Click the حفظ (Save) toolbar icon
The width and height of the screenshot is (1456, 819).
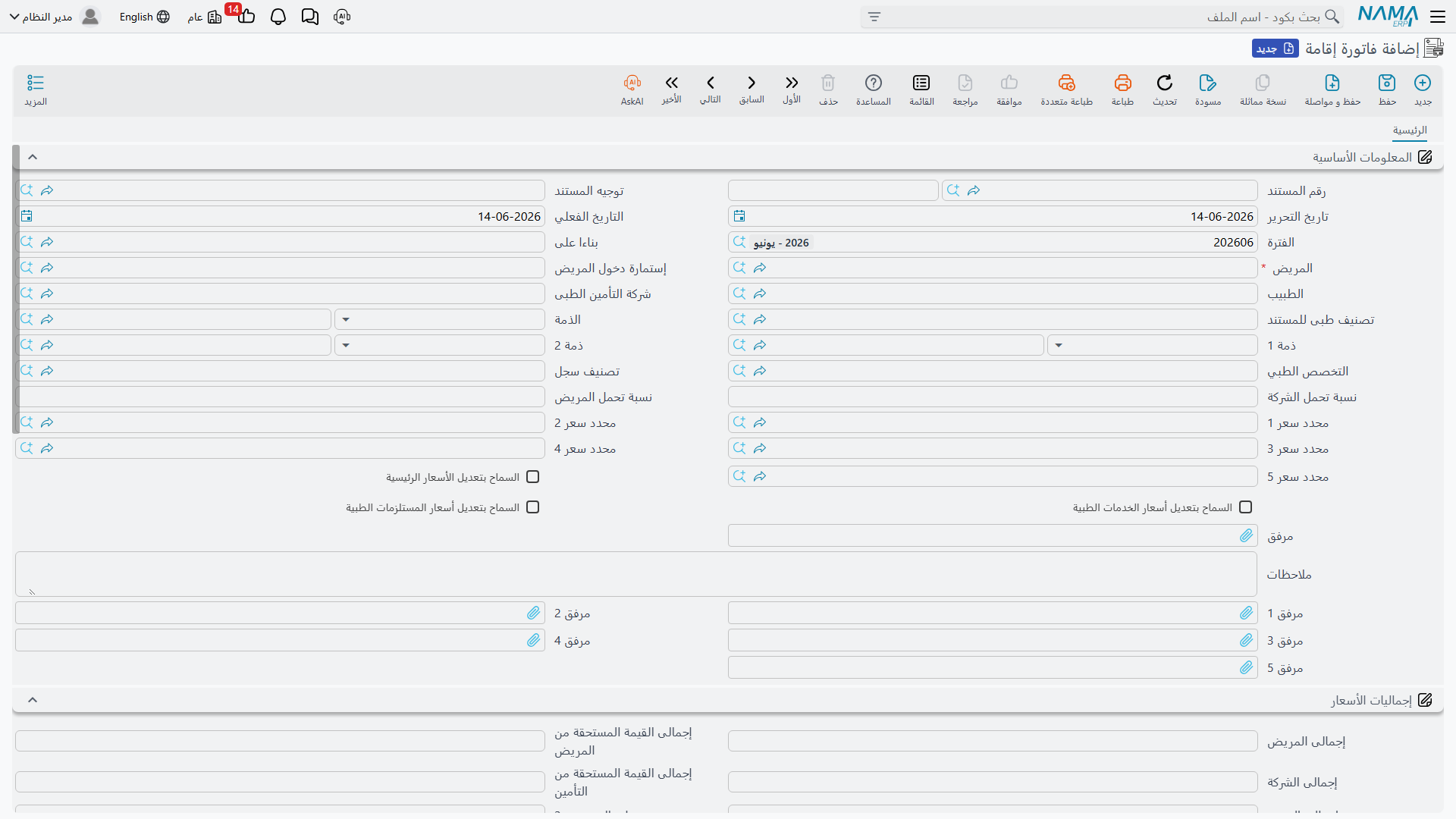coord(1387,83)
